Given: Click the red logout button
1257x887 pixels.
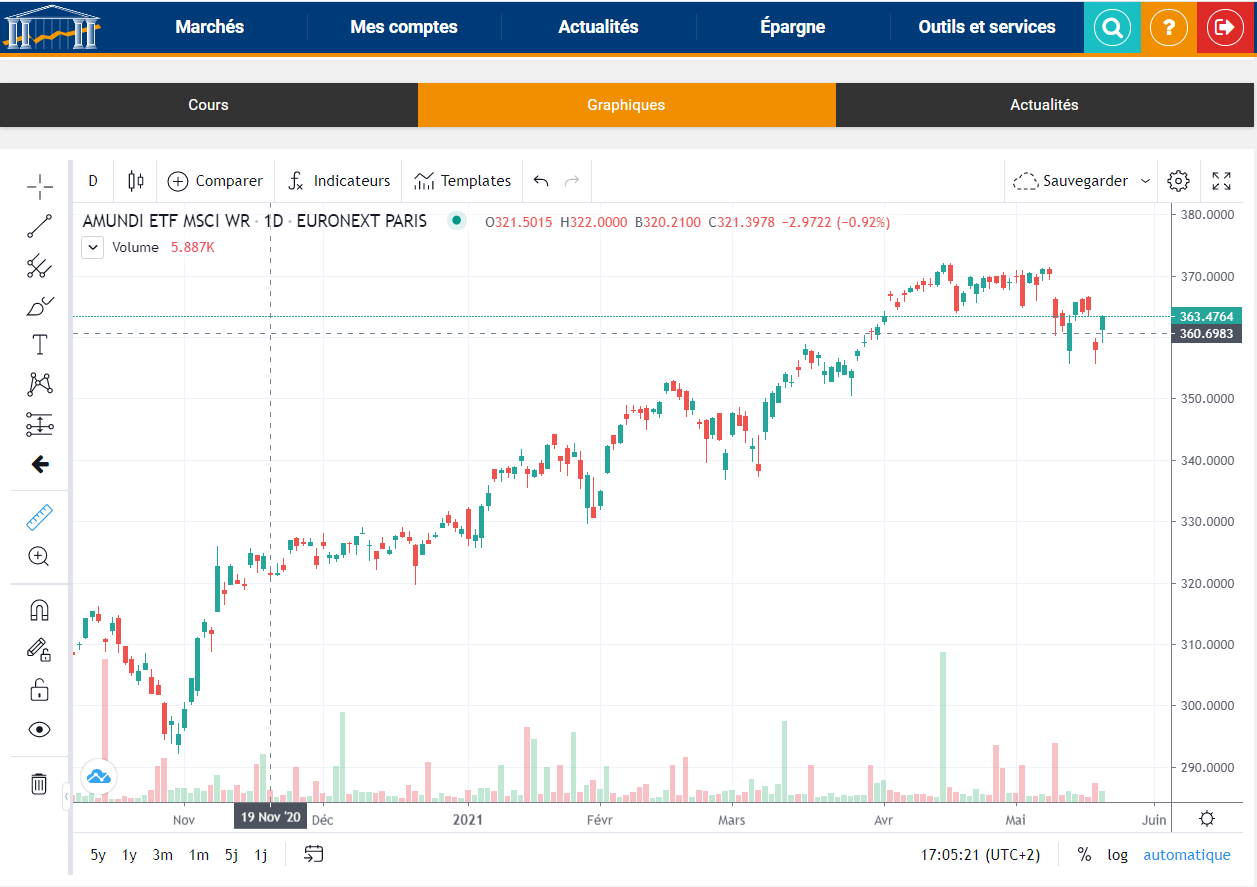Looking at the screenshot, I should tap(1226, 27).
